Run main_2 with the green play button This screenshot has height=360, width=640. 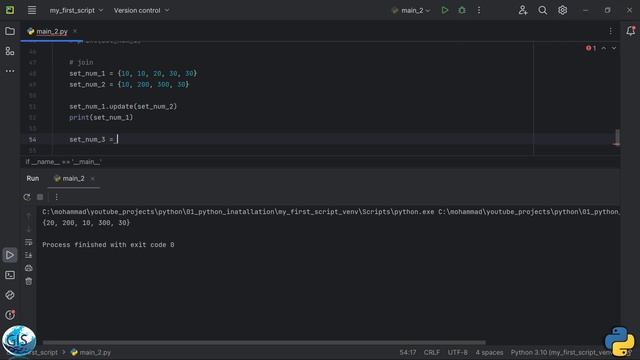click(x=444, y=10)
